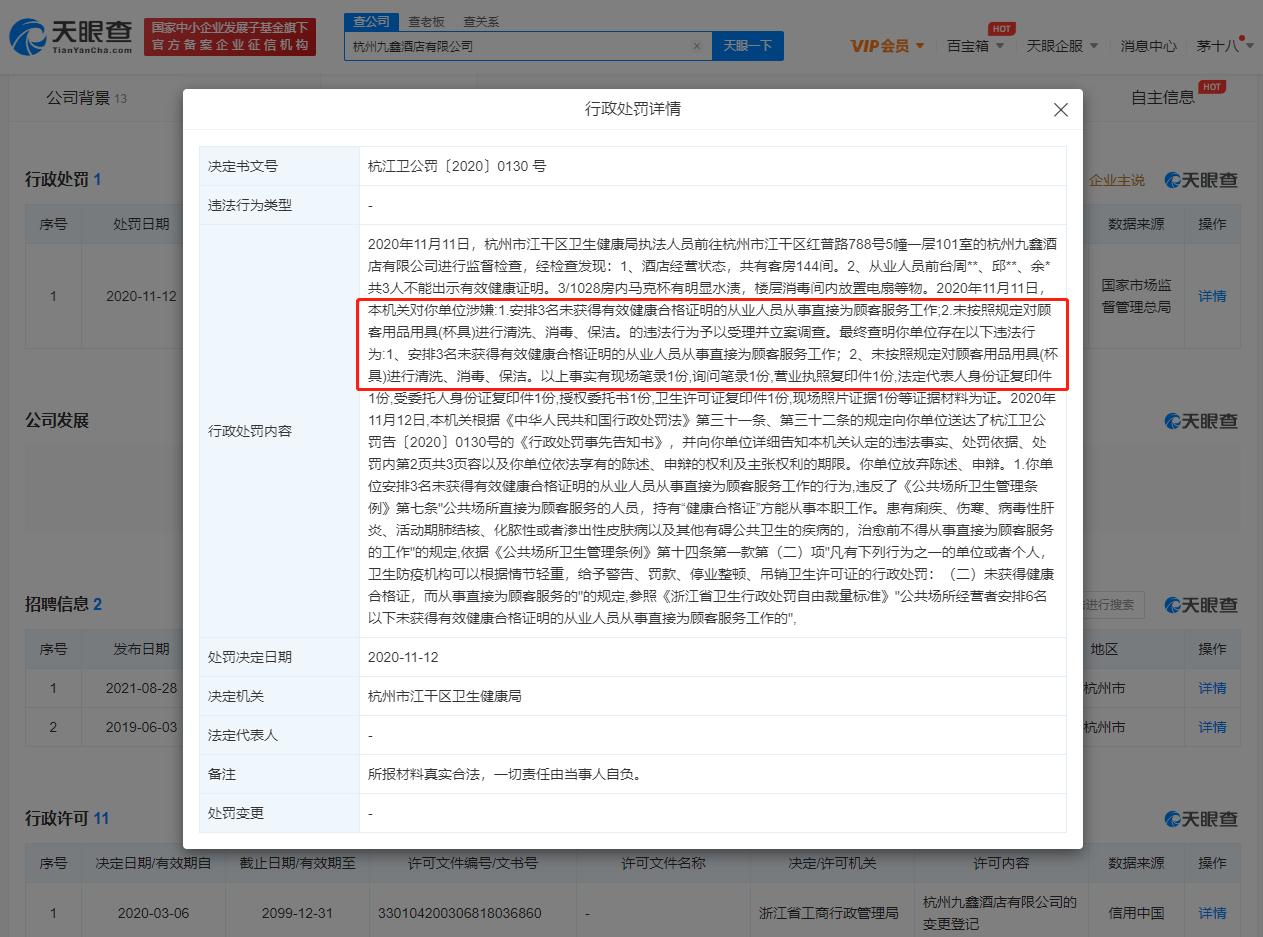Image resolution: width=1263 pixels, height=937 pixels.
Task: Click the Tianyancha watermark beside 招聘信息
Action: point(1199,604)
